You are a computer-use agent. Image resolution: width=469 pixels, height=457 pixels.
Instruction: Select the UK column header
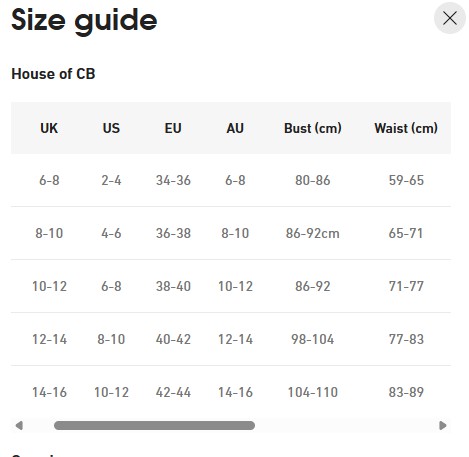[x=49, y=128]
